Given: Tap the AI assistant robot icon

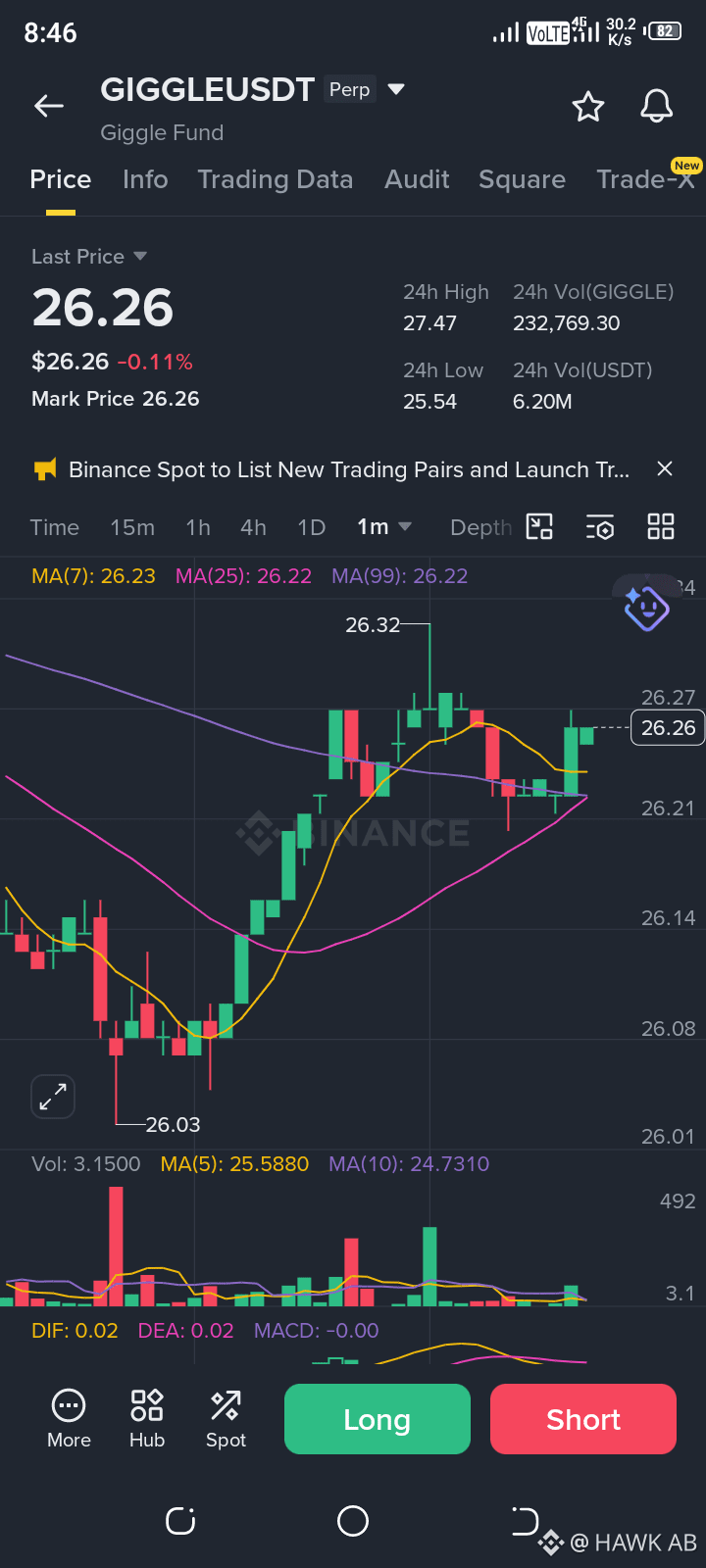Looking at the screenshot, I should coord(646,608).
